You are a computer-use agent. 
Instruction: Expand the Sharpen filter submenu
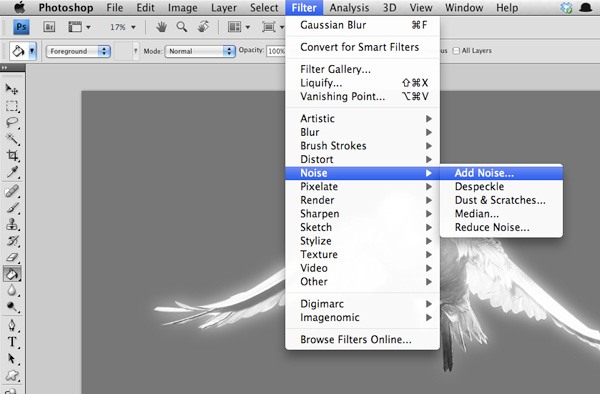click(363, 214)
